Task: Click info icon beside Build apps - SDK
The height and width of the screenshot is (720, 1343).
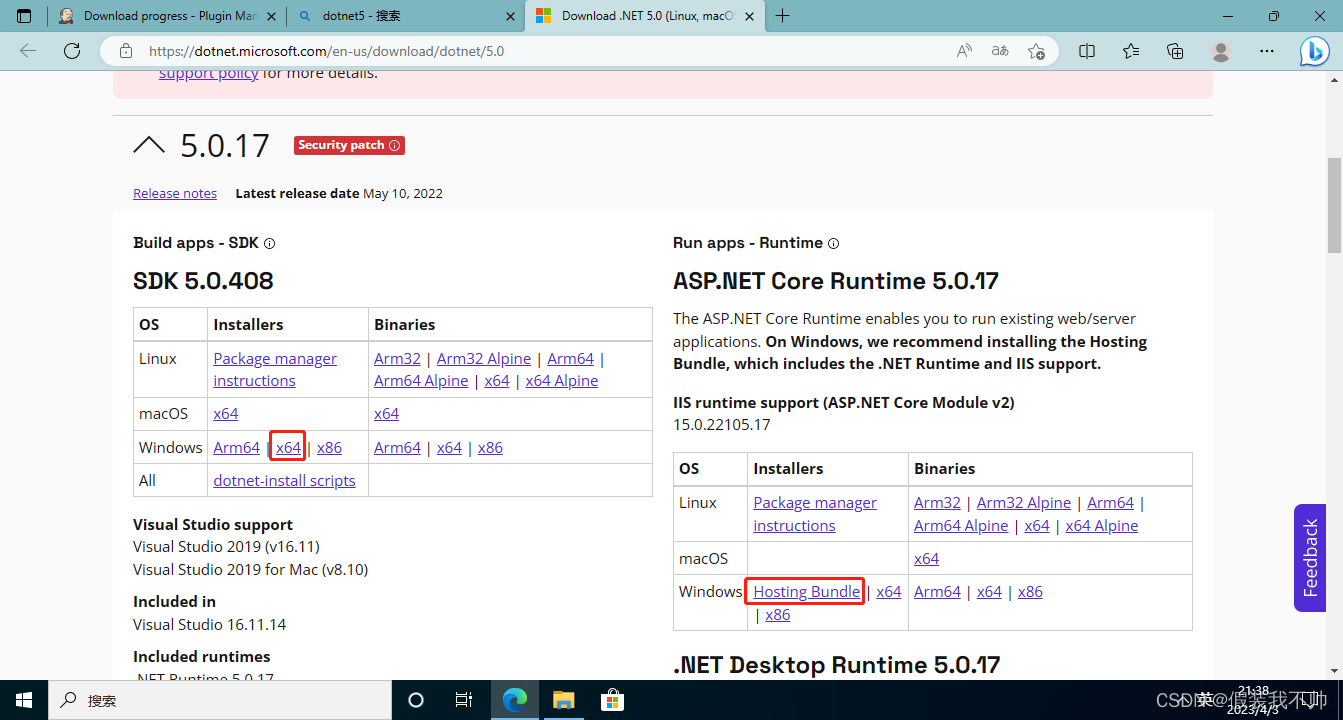Action: 269,243
